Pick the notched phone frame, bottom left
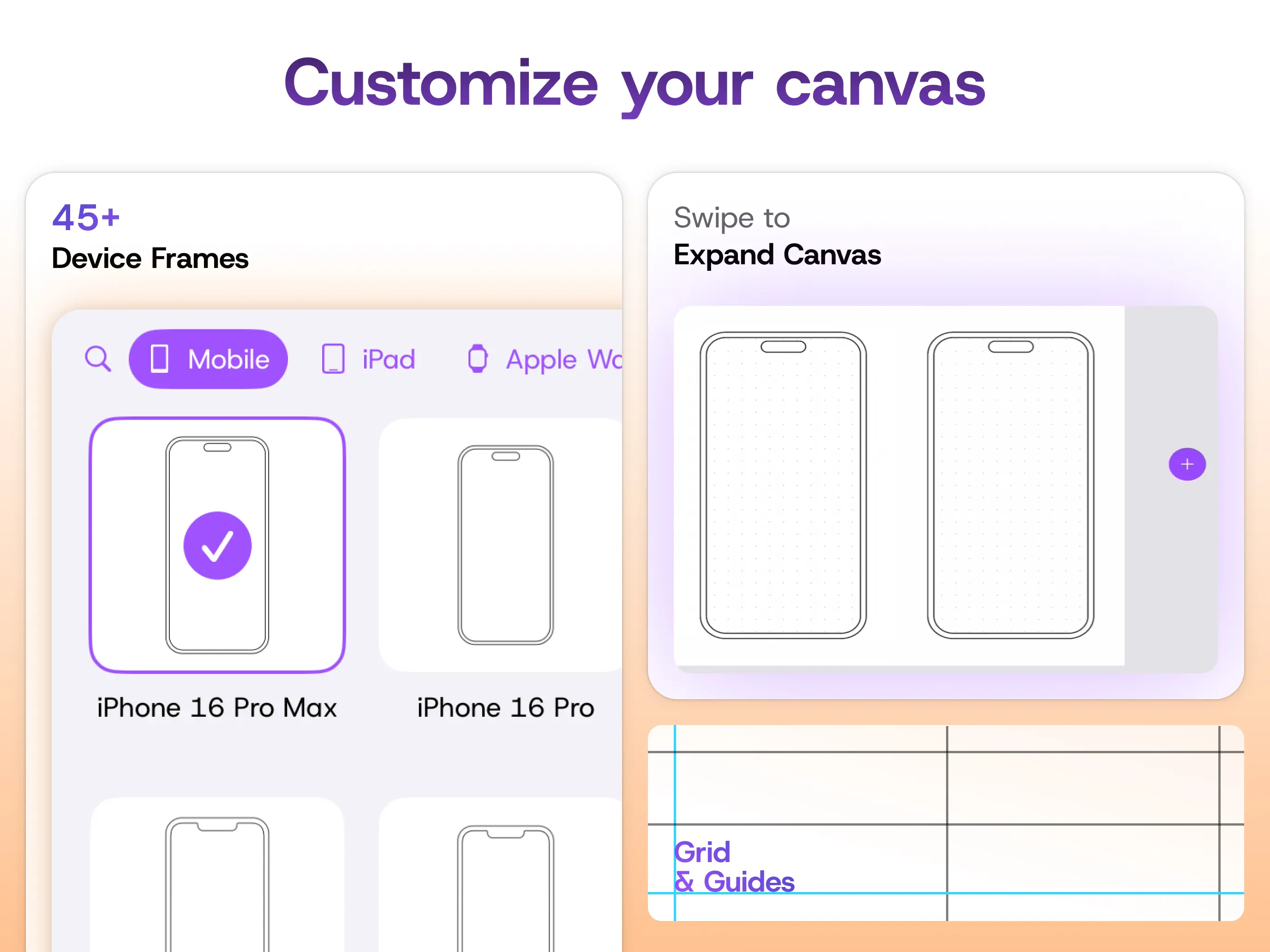The width and height of the screenshot is (1270, 952). click(x=218, y=875)
